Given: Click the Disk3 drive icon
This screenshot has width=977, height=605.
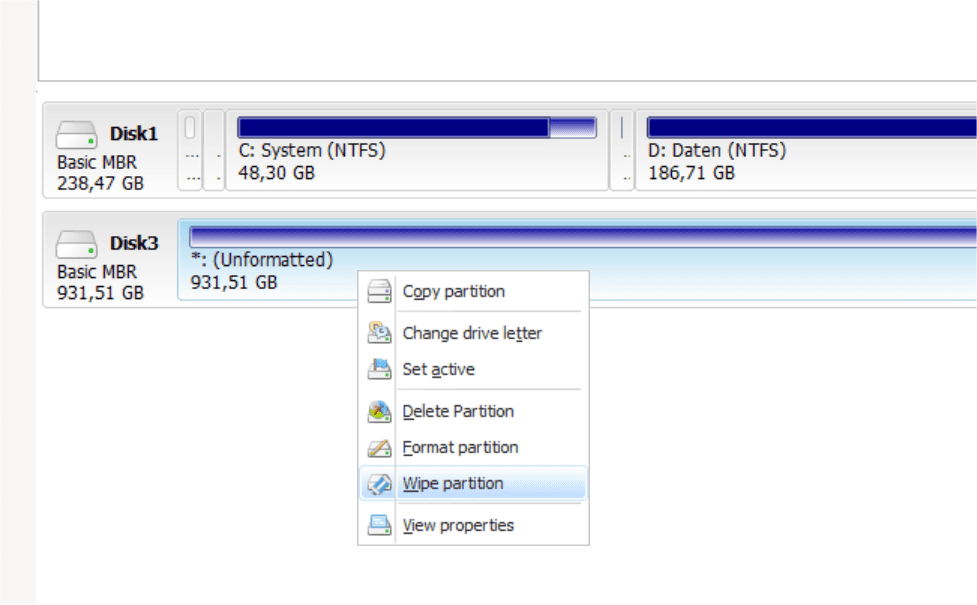Looking at the screenshot, I should [76, 244].
